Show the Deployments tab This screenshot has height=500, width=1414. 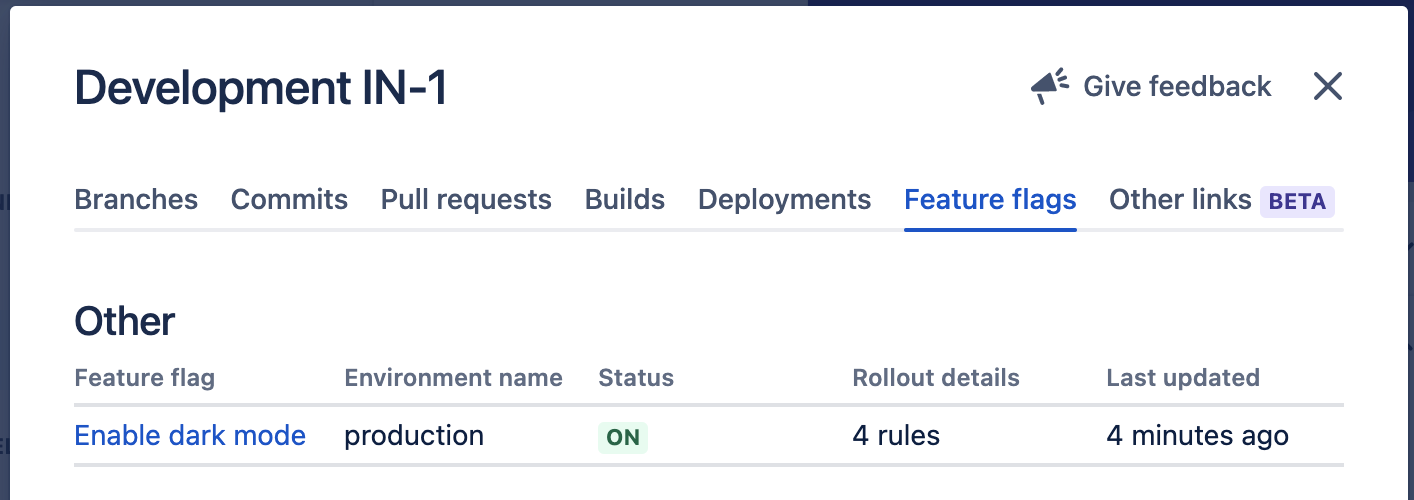(x=784, y=200)
